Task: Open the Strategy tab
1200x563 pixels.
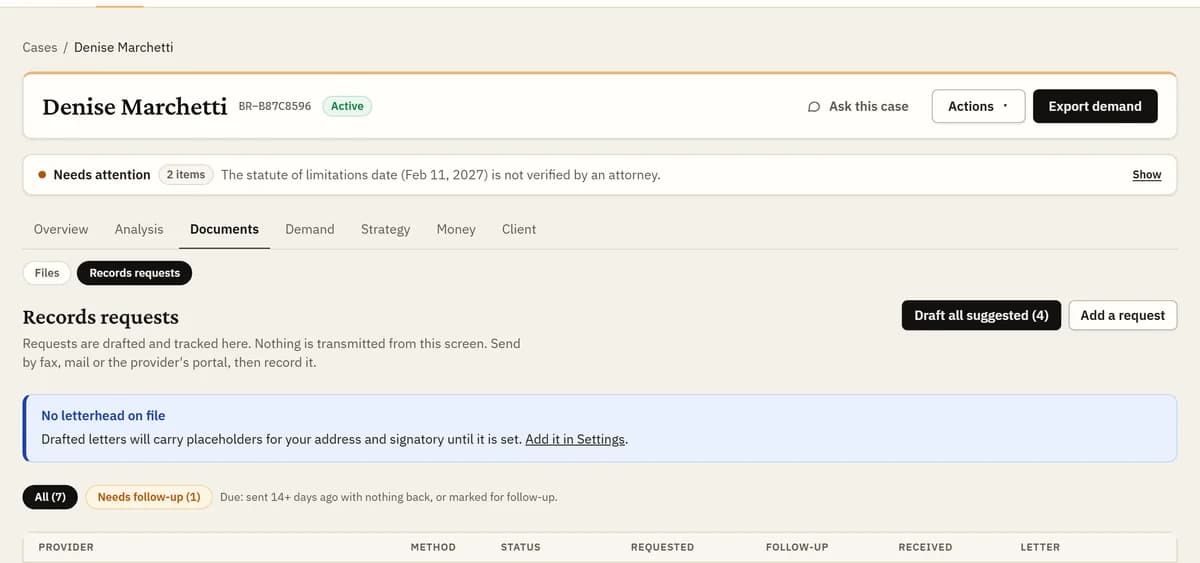Action: (385, 229)
